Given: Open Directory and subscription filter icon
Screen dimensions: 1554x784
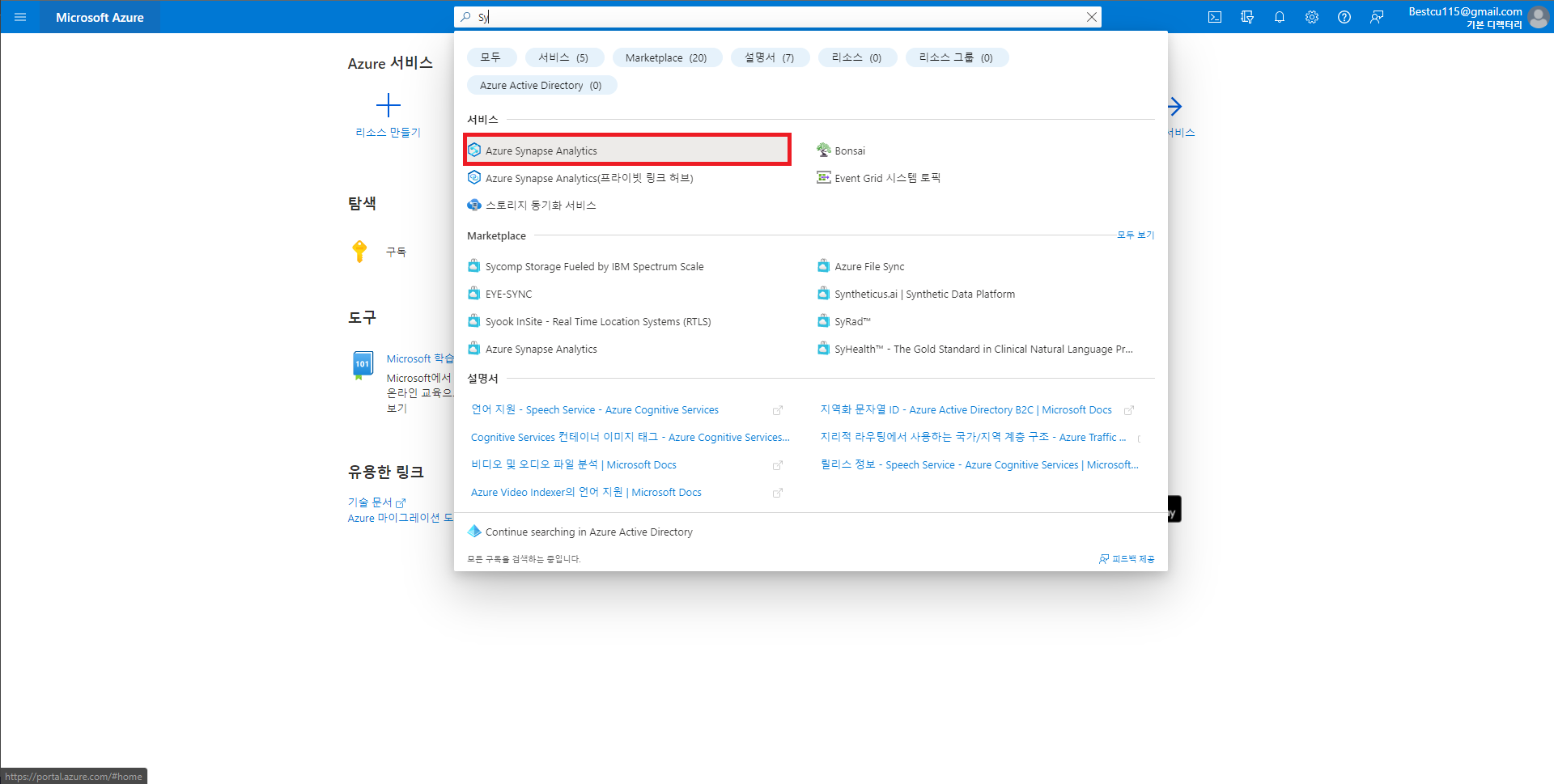Looking at the screenshot, I should point(1247,17).
